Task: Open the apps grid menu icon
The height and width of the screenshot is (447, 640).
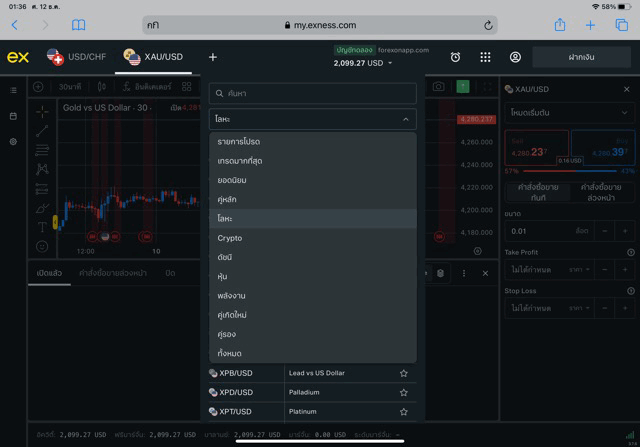Action: (485, 57)
